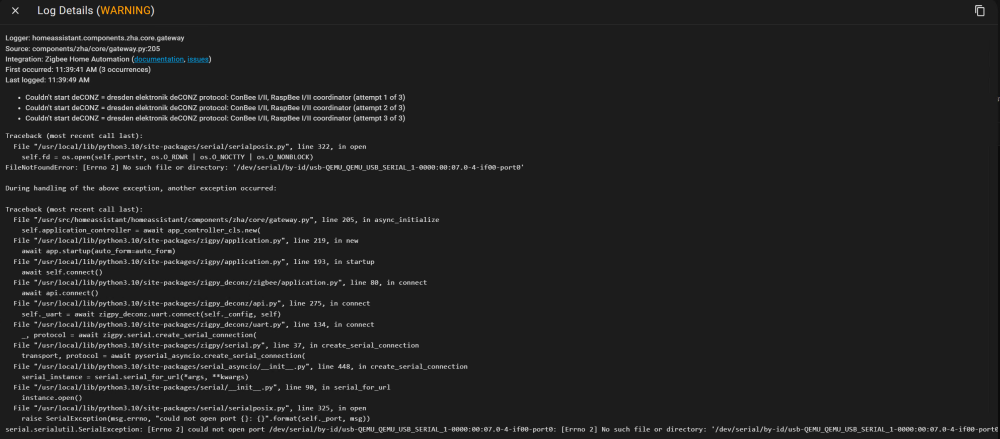Close the Log Details dialog
1000x439 pixels.
point(15,11)
